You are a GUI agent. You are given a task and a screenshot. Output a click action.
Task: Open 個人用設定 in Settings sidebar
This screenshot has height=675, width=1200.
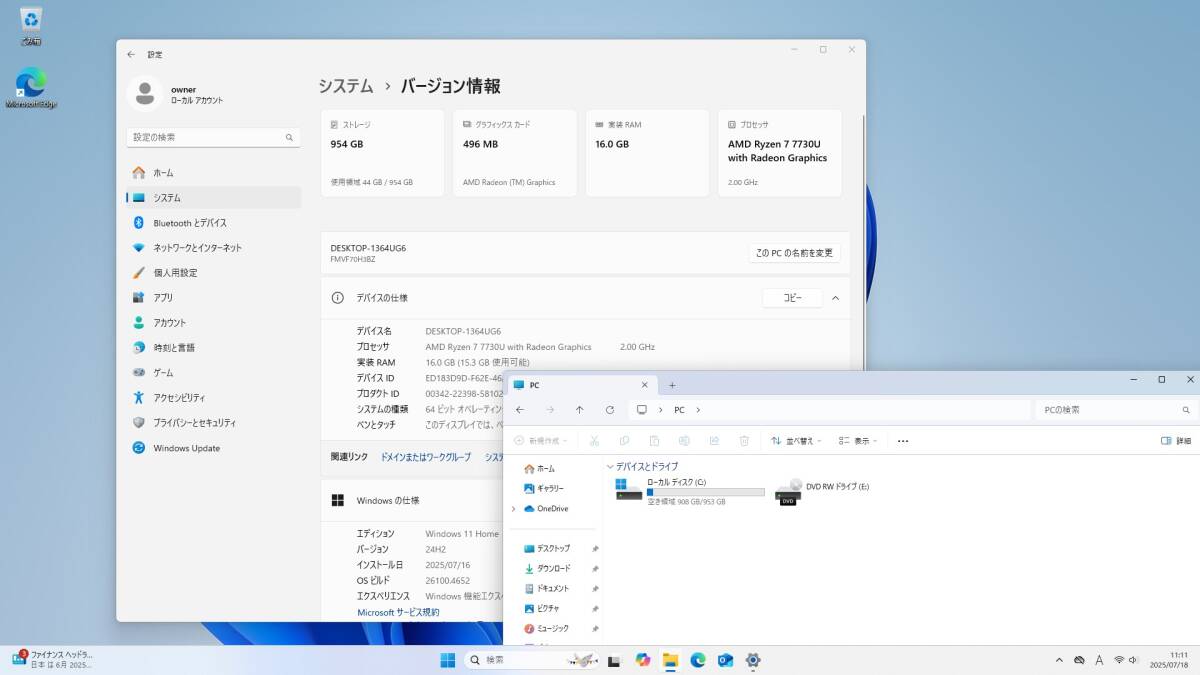[213, 273]
